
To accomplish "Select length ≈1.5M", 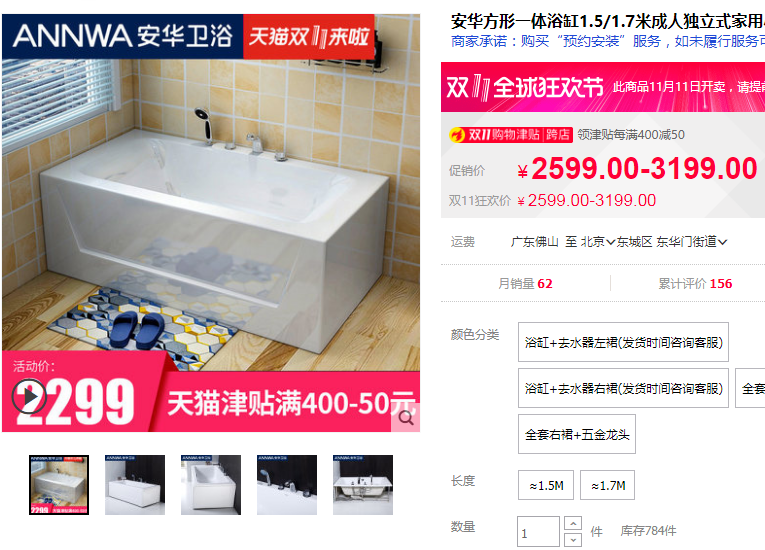I will [546, 485].
